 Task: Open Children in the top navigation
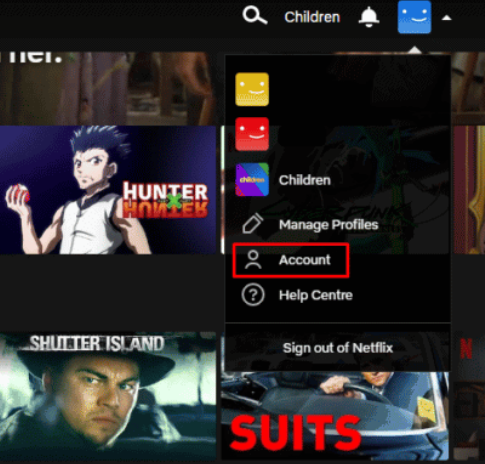[x=312, y=17]
